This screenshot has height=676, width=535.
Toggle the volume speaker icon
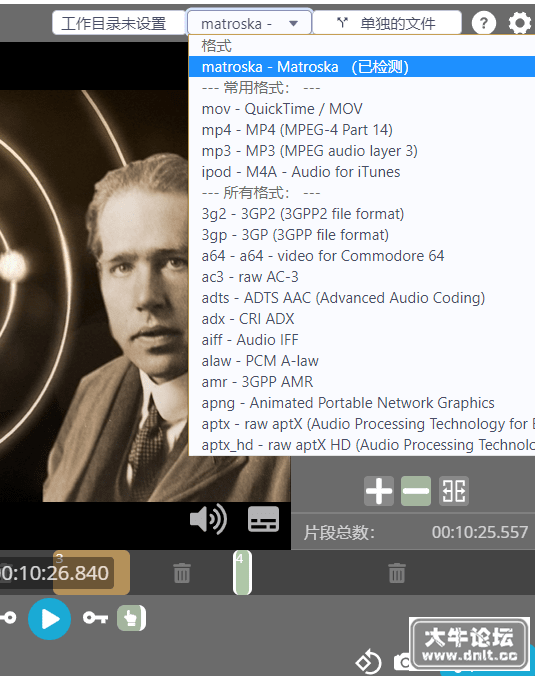click(x=208, y=519)
